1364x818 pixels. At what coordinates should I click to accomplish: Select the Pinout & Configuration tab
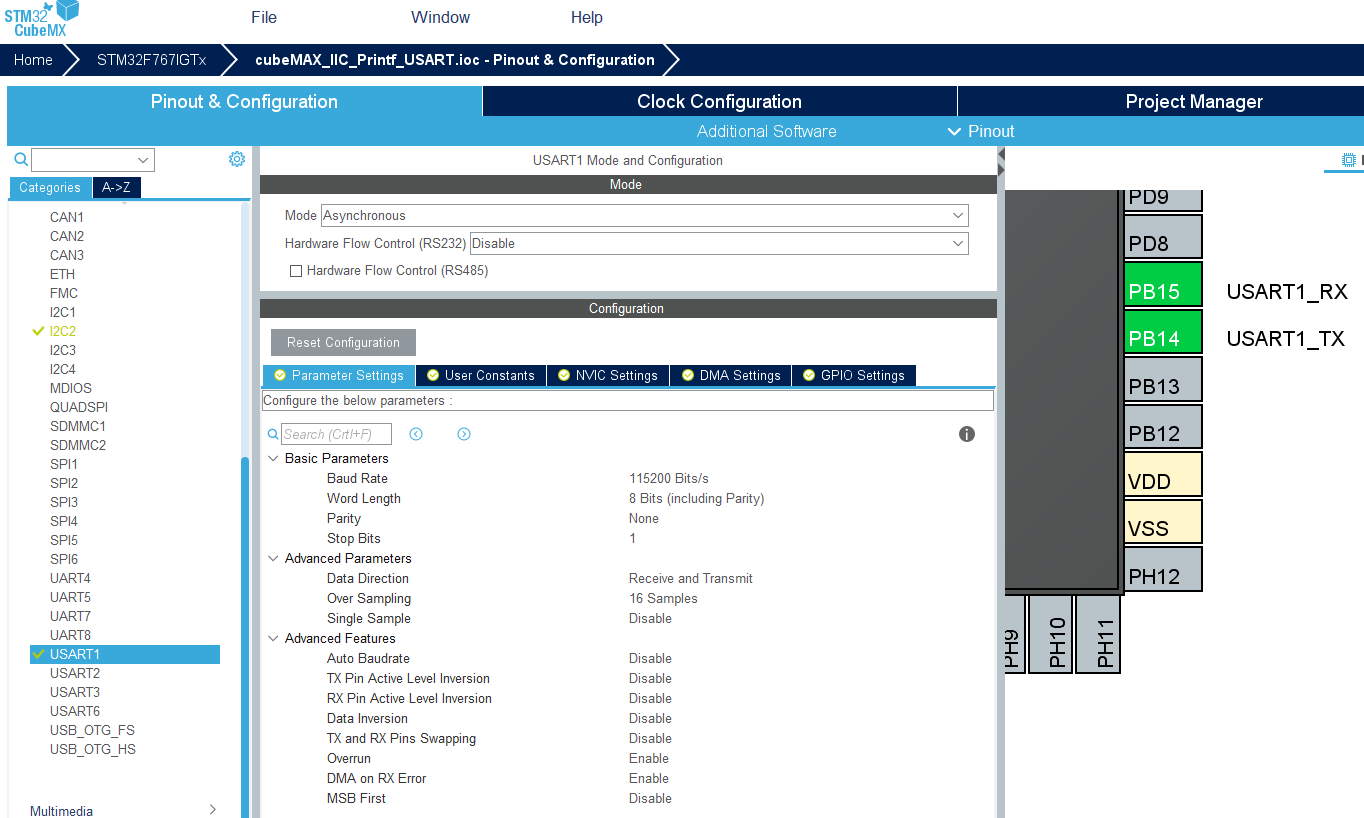[244, 101]
